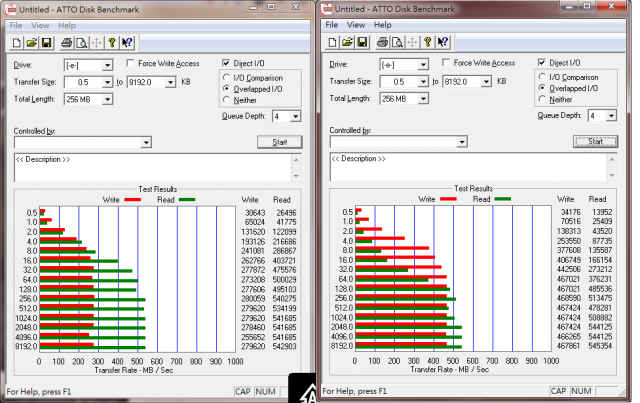Click description scrollbar down arrow in left window
The height and width of the screenshot is (403, 640).
[296, 176]
